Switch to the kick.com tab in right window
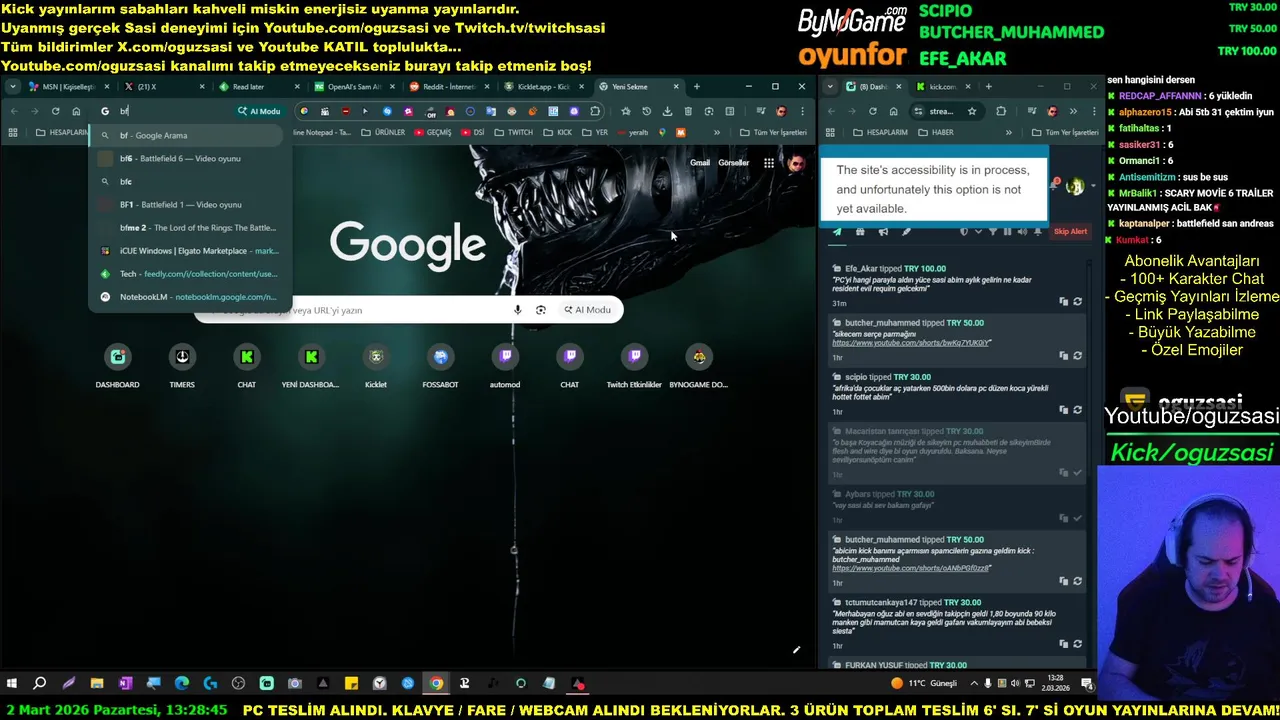The width and height of the screenshot is (1280, 720). point(941,87)
